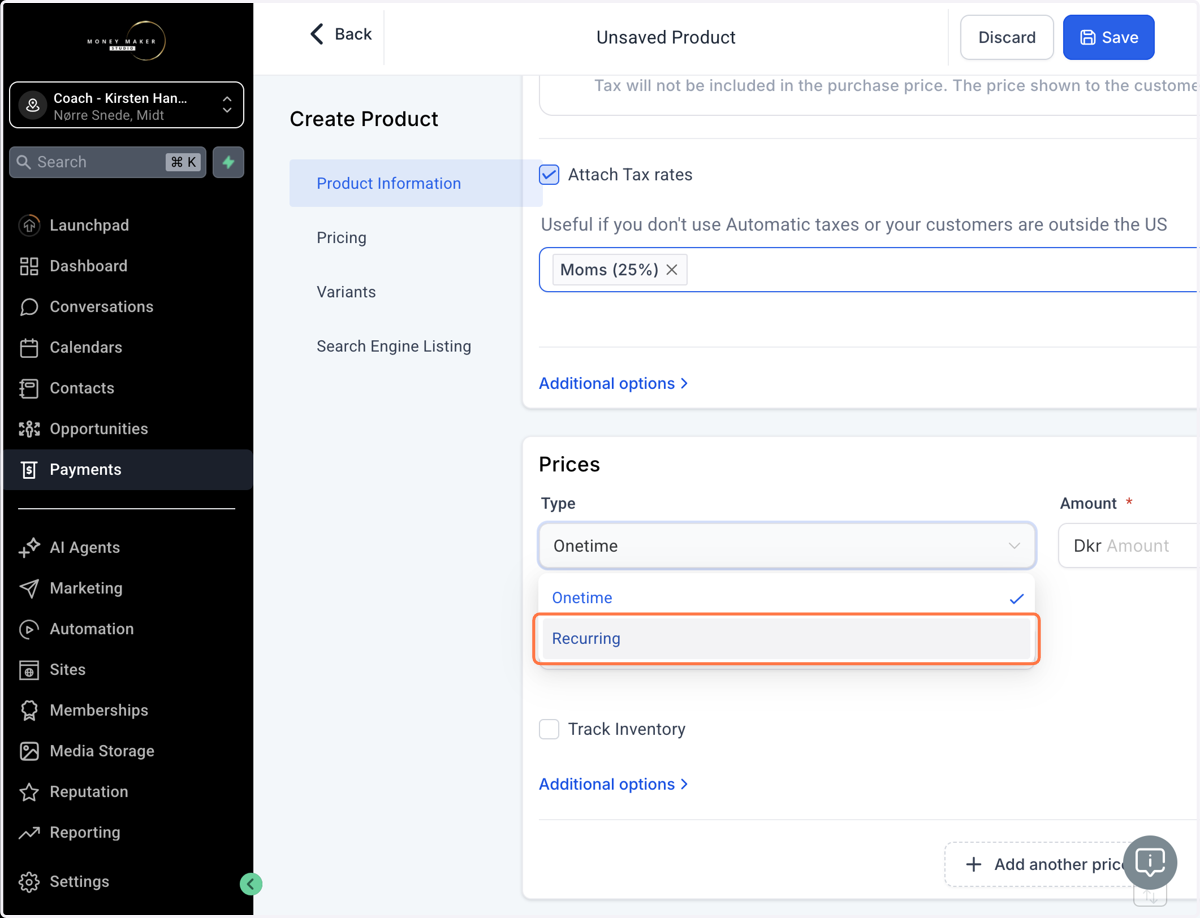Expand Additional options under tax rates
1200x918 pixels.
pyautogui.click(x=613, y=383)
